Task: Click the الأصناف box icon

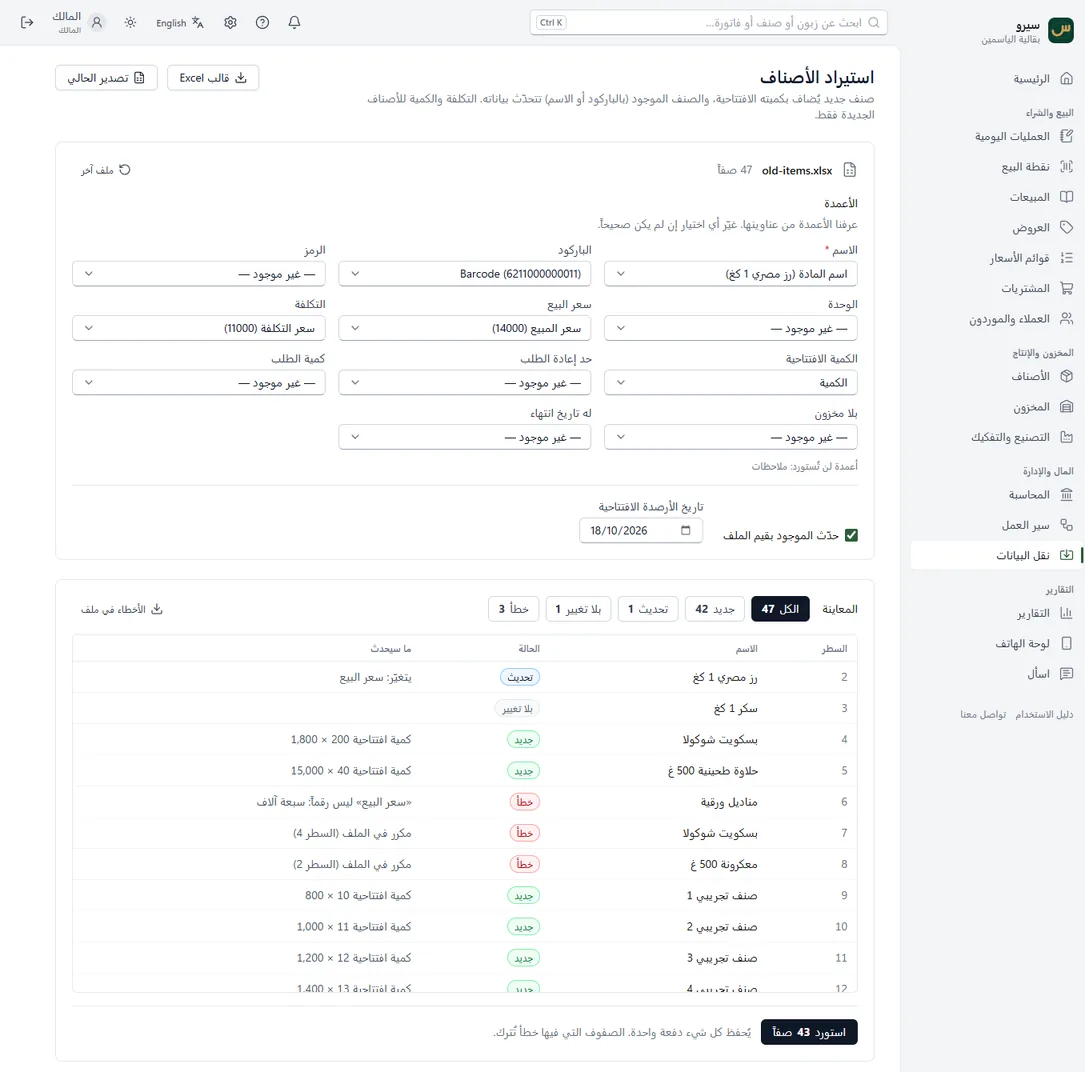Action: [1066, 376]
